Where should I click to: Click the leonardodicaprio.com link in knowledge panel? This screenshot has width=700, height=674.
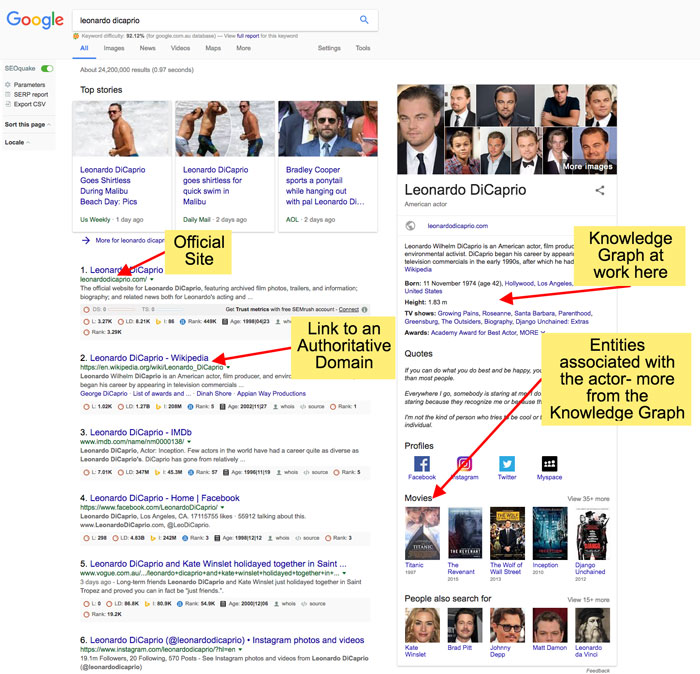458,226
